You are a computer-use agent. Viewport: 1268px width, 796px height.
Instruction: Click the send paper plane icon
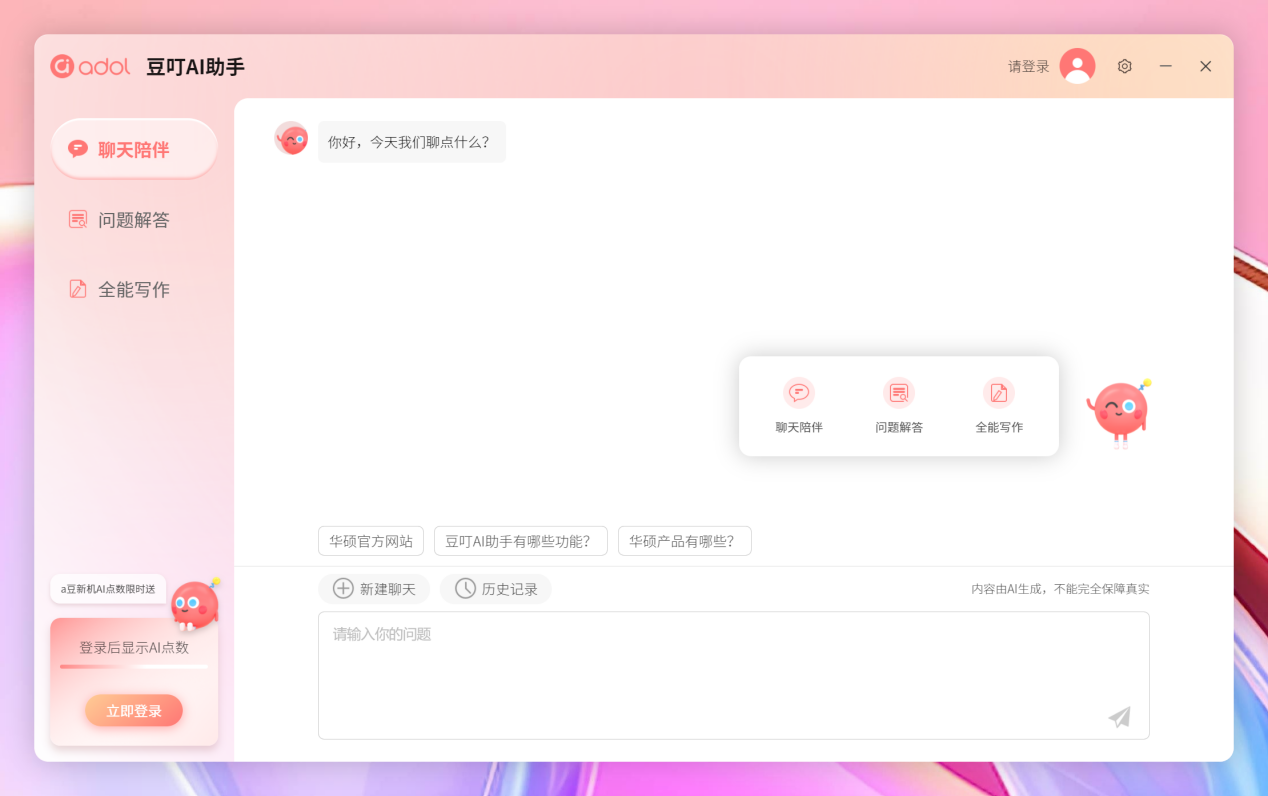[x=1119, y=717]
